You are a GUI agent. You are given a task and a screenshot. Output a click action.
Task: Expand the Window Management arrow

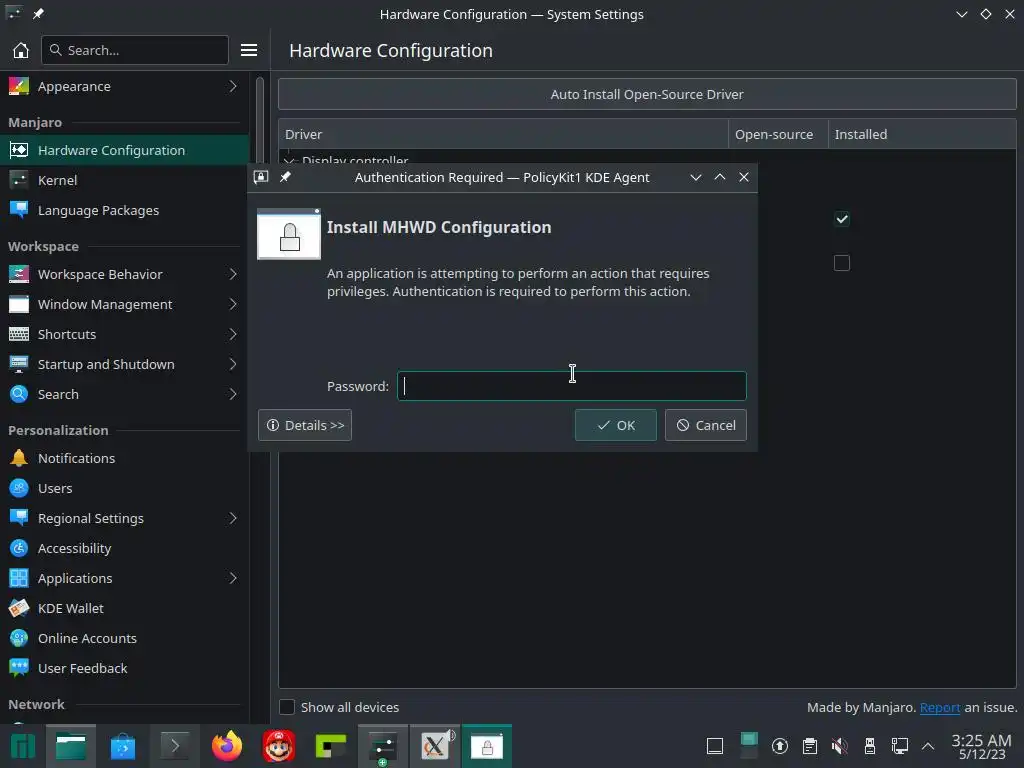(233, 304)
